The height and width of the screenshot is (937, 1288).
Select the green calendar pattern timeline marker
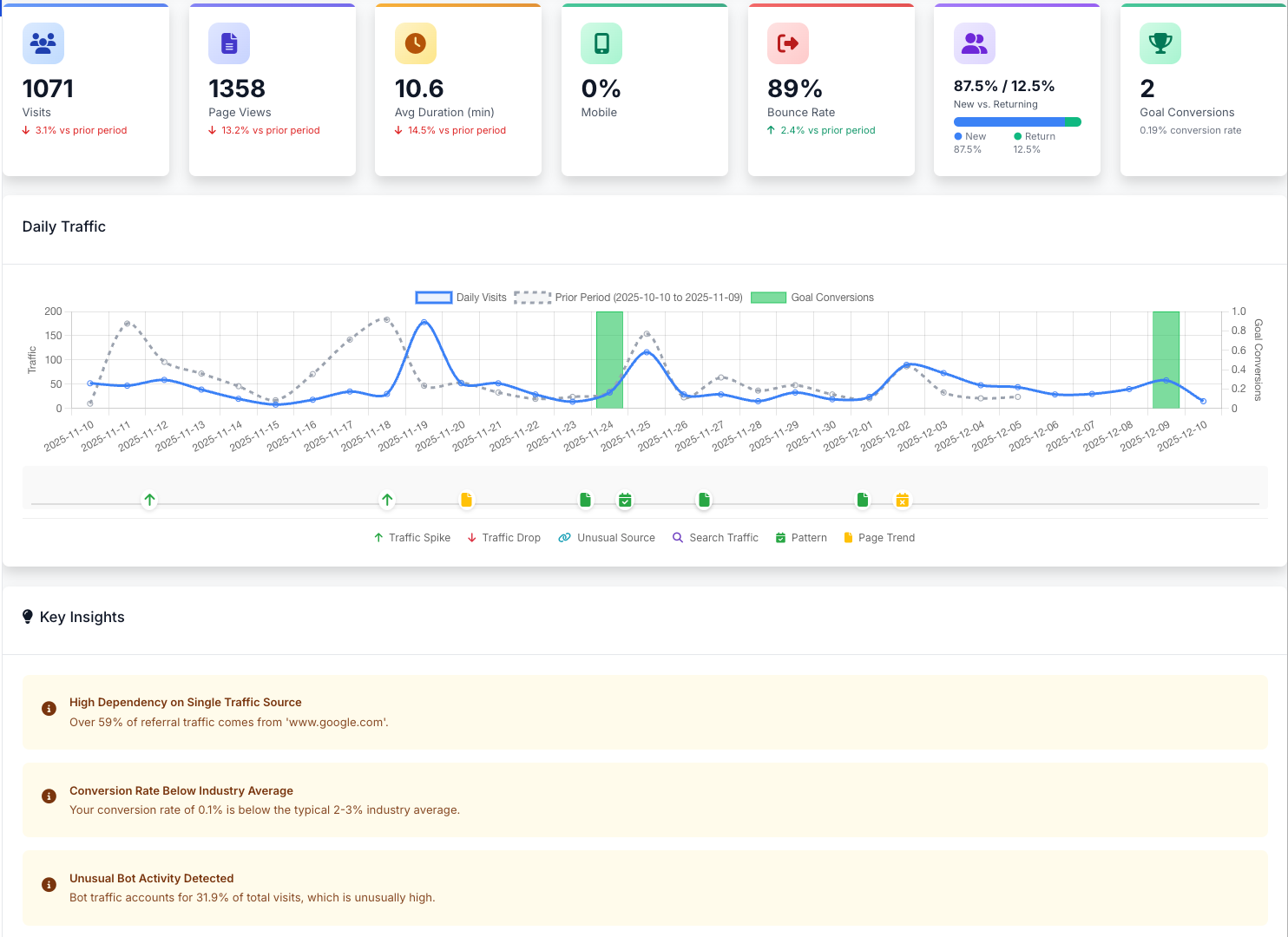coord(625,500)
